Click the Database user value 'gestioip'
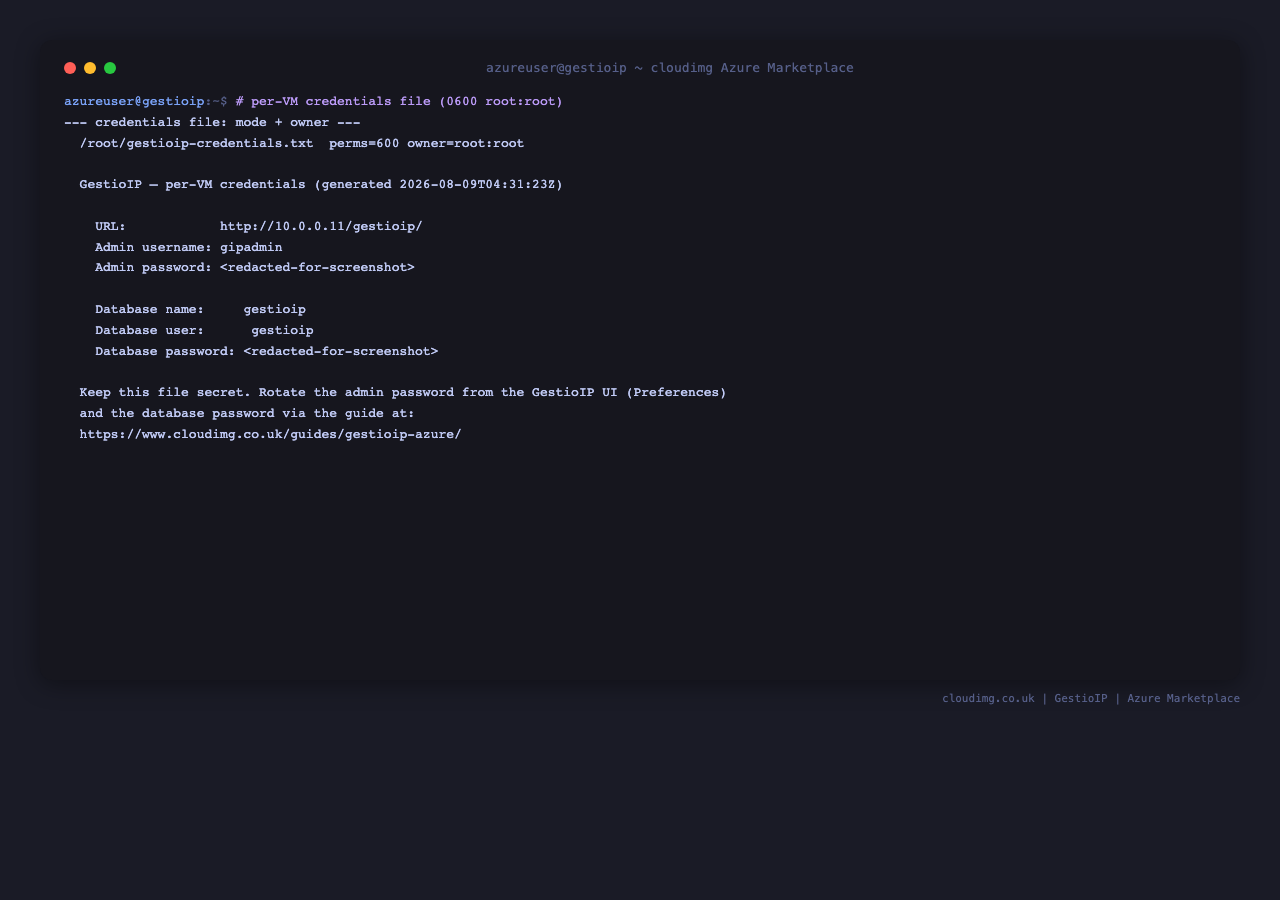Screen dimensions: 1280x900 point(282,331)
